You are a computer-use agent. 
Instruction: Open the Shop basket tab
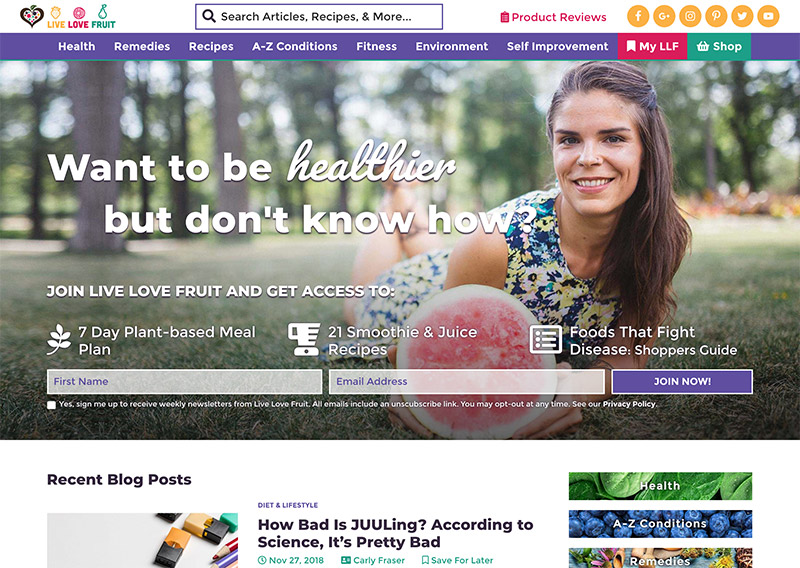719,46
